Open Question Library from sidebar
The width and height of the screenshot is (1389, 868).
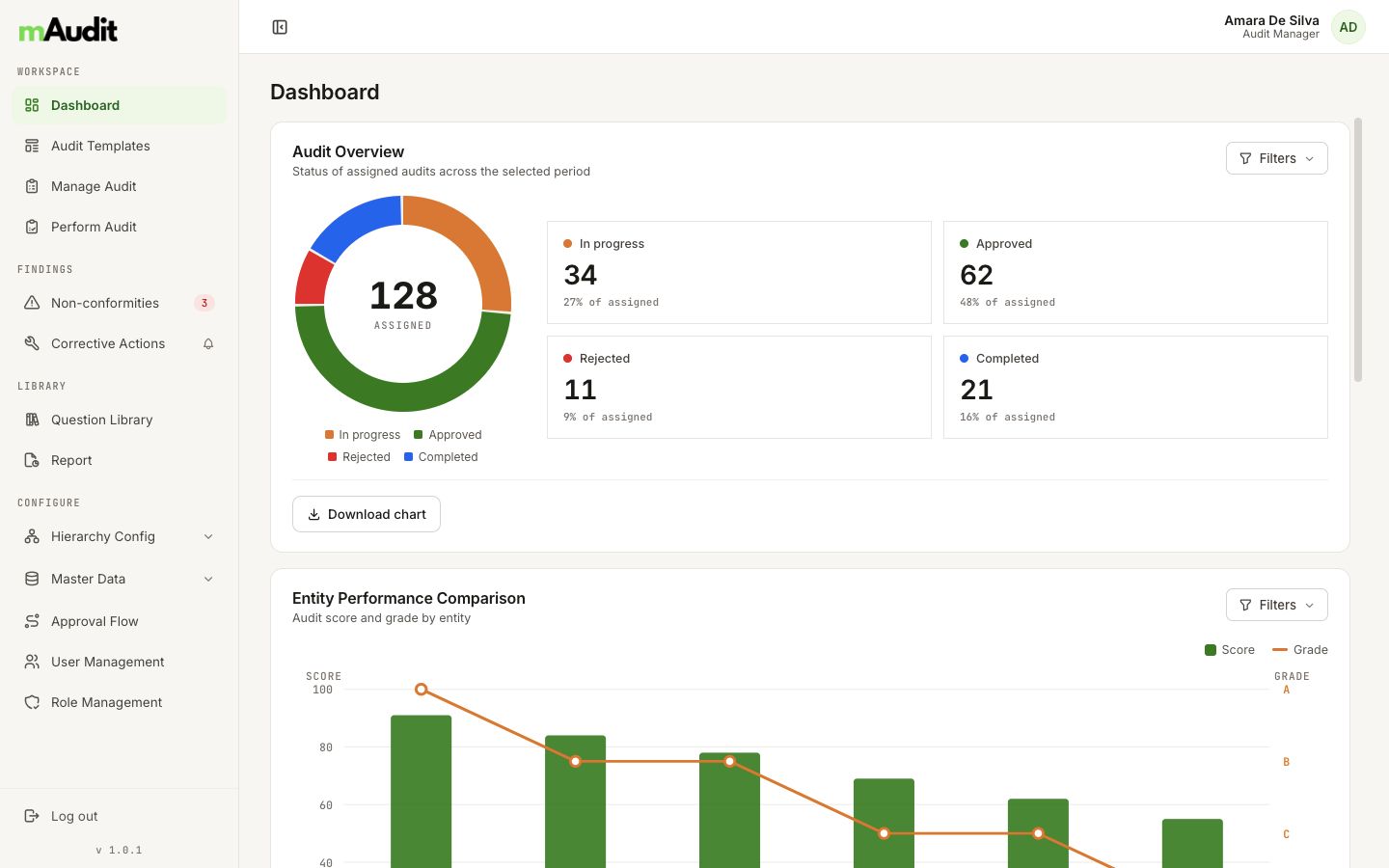(120, 420)
